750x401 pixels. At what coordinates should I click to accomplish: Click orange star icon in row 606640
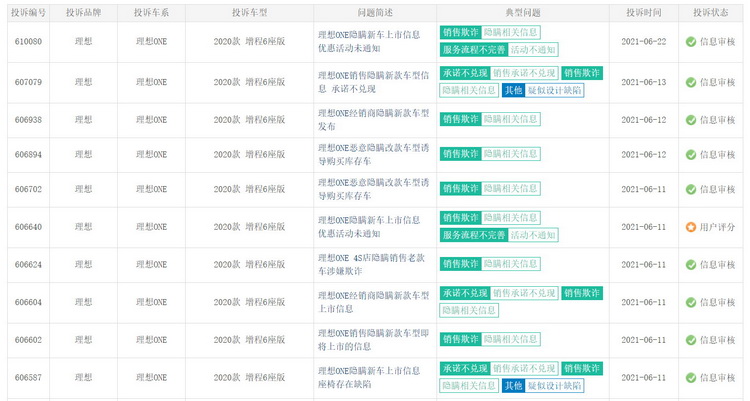pyautogui.click(x=691, y=227)
